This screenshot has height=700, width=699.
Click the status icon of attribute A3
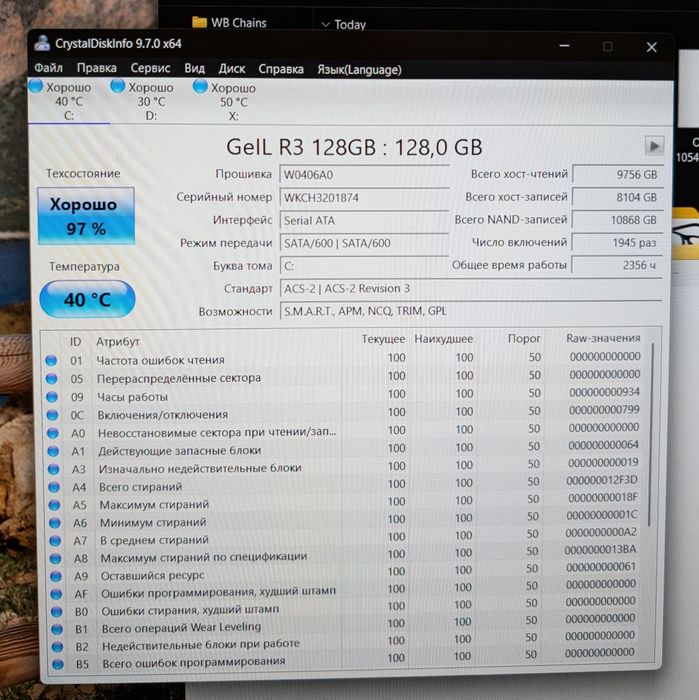[x=54, y=469]
